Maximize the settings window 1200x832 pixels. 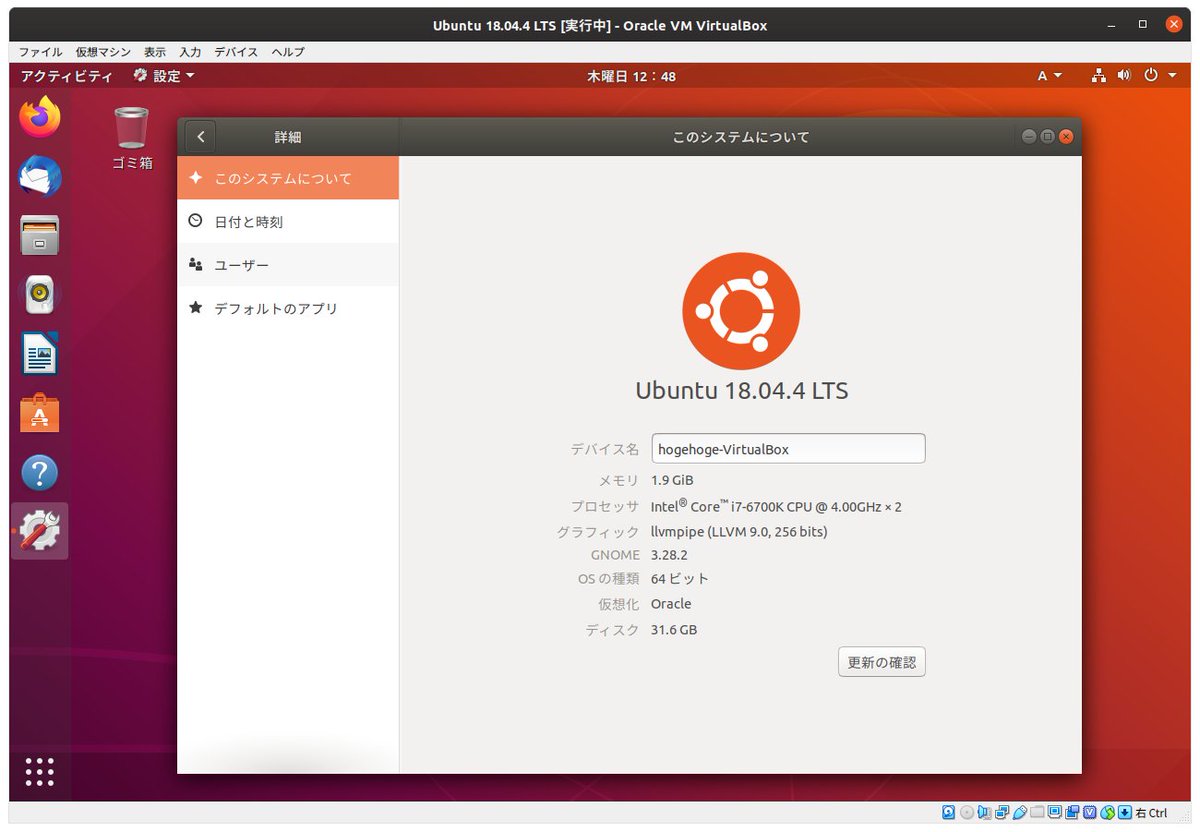click(x=1047, y=137)
